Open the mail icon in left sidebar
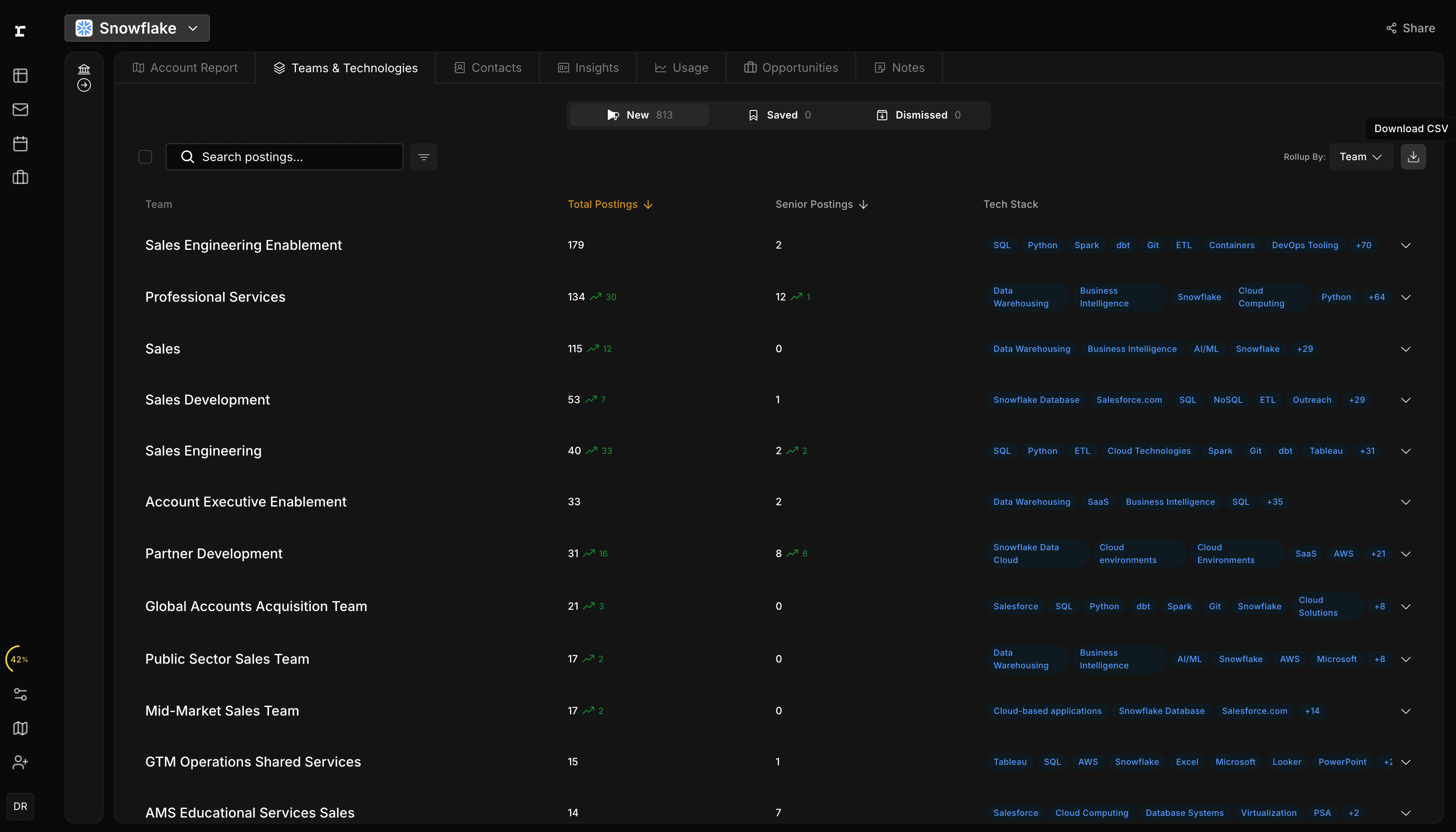The width and height of the screenshot is (1456, 832). point(20,109)
